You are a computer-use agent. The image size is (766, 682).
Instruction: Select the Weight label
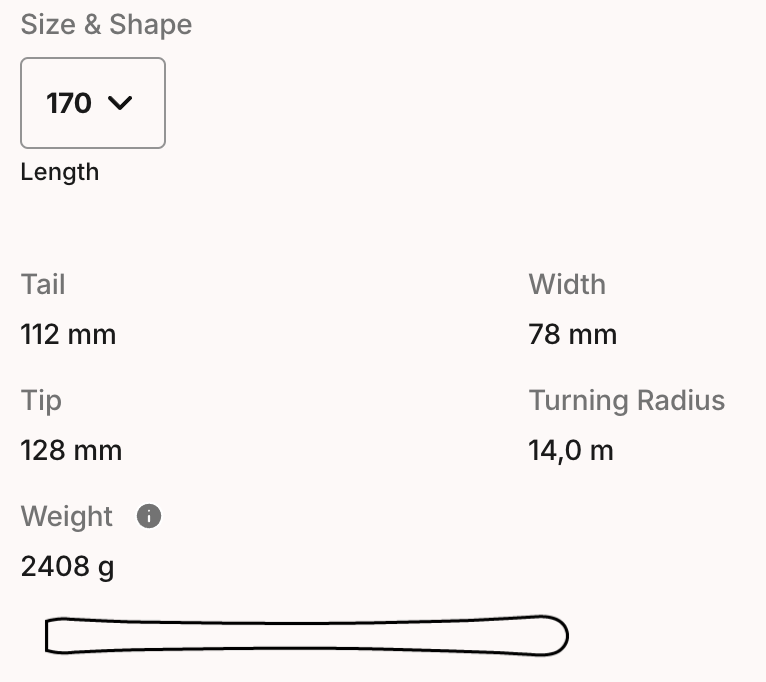67,516
